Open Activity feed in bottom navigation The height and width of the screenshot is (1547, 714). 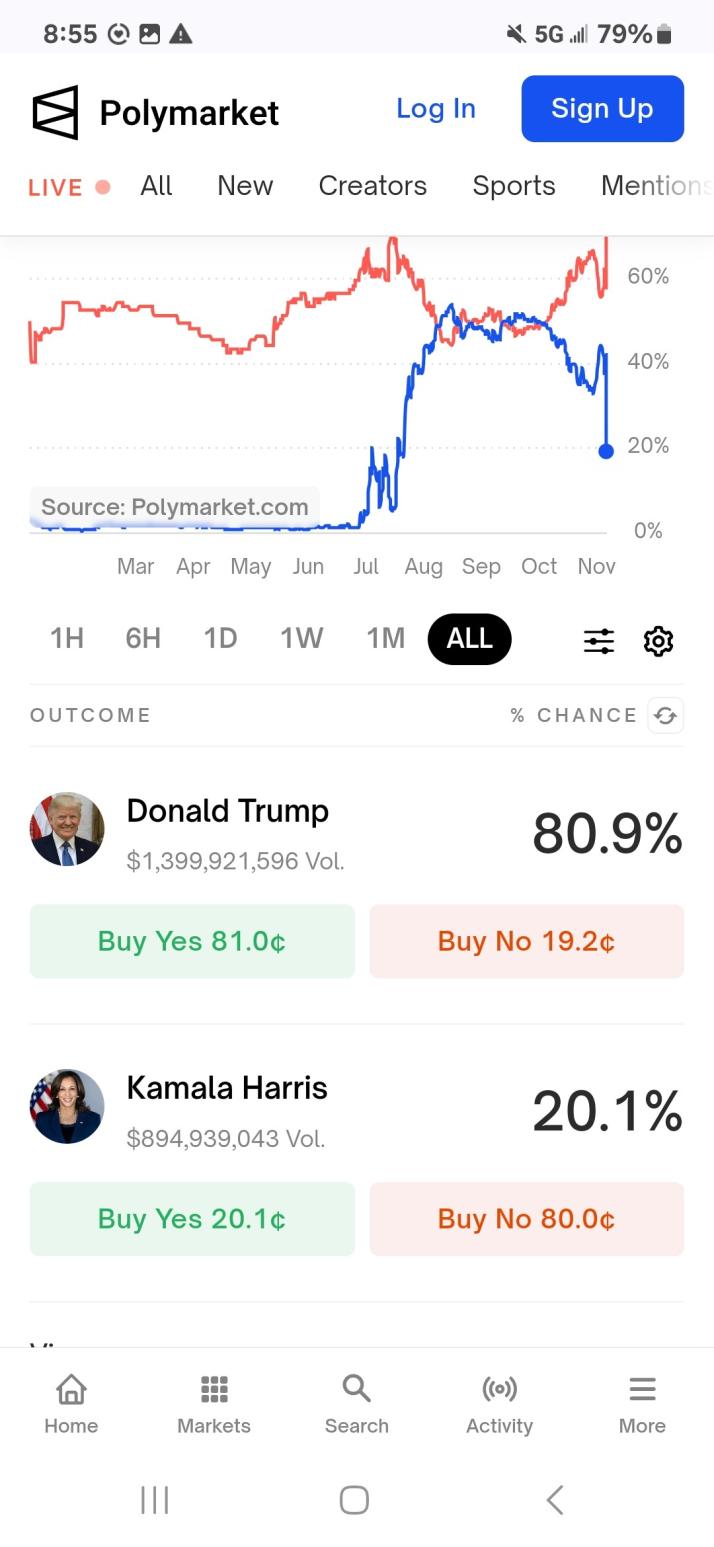pyautogui.click(x=499, y=1403)
